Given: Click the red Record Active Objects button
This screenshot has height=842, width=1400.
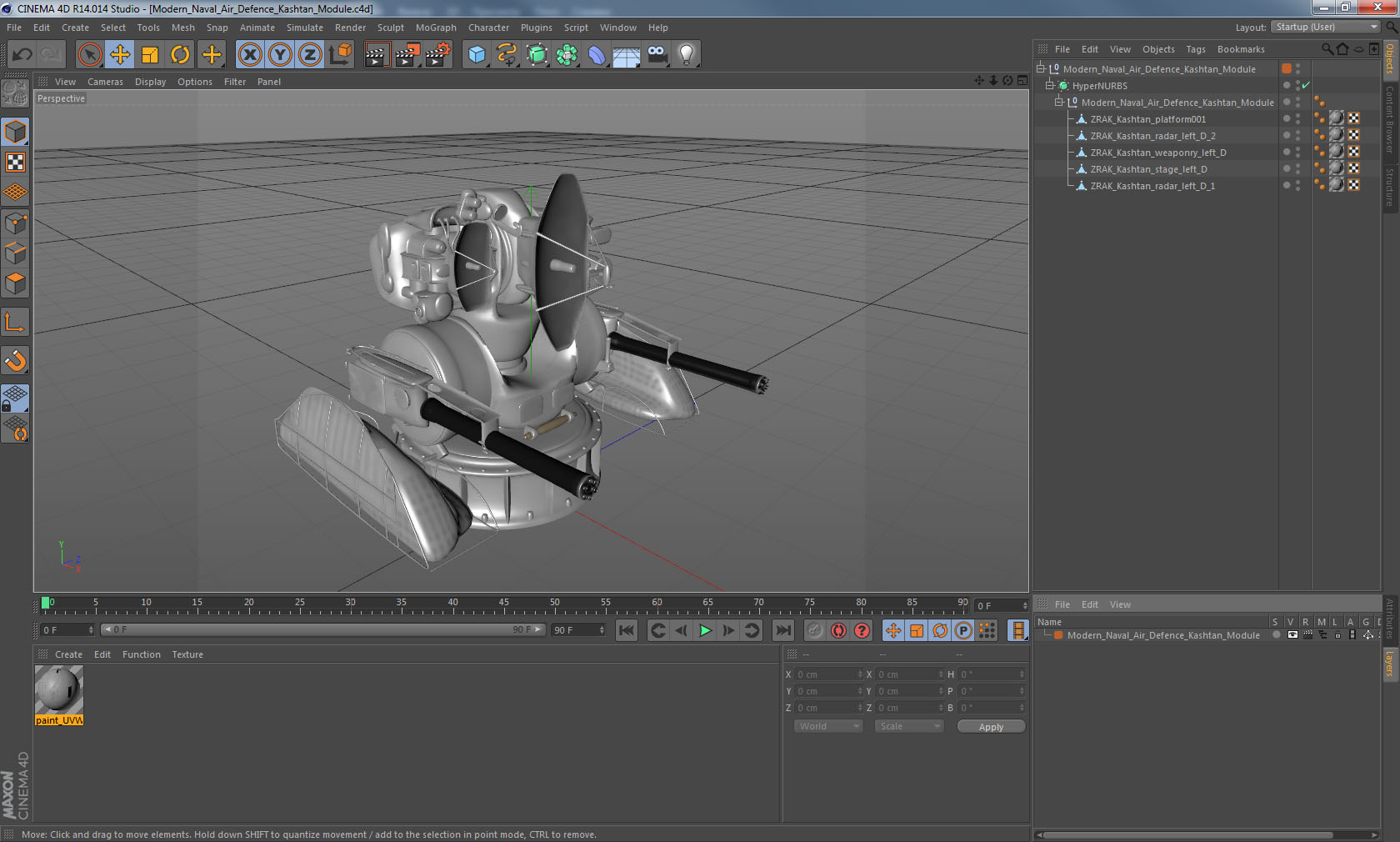Looking at the screenshot, I should coord(815,630).
